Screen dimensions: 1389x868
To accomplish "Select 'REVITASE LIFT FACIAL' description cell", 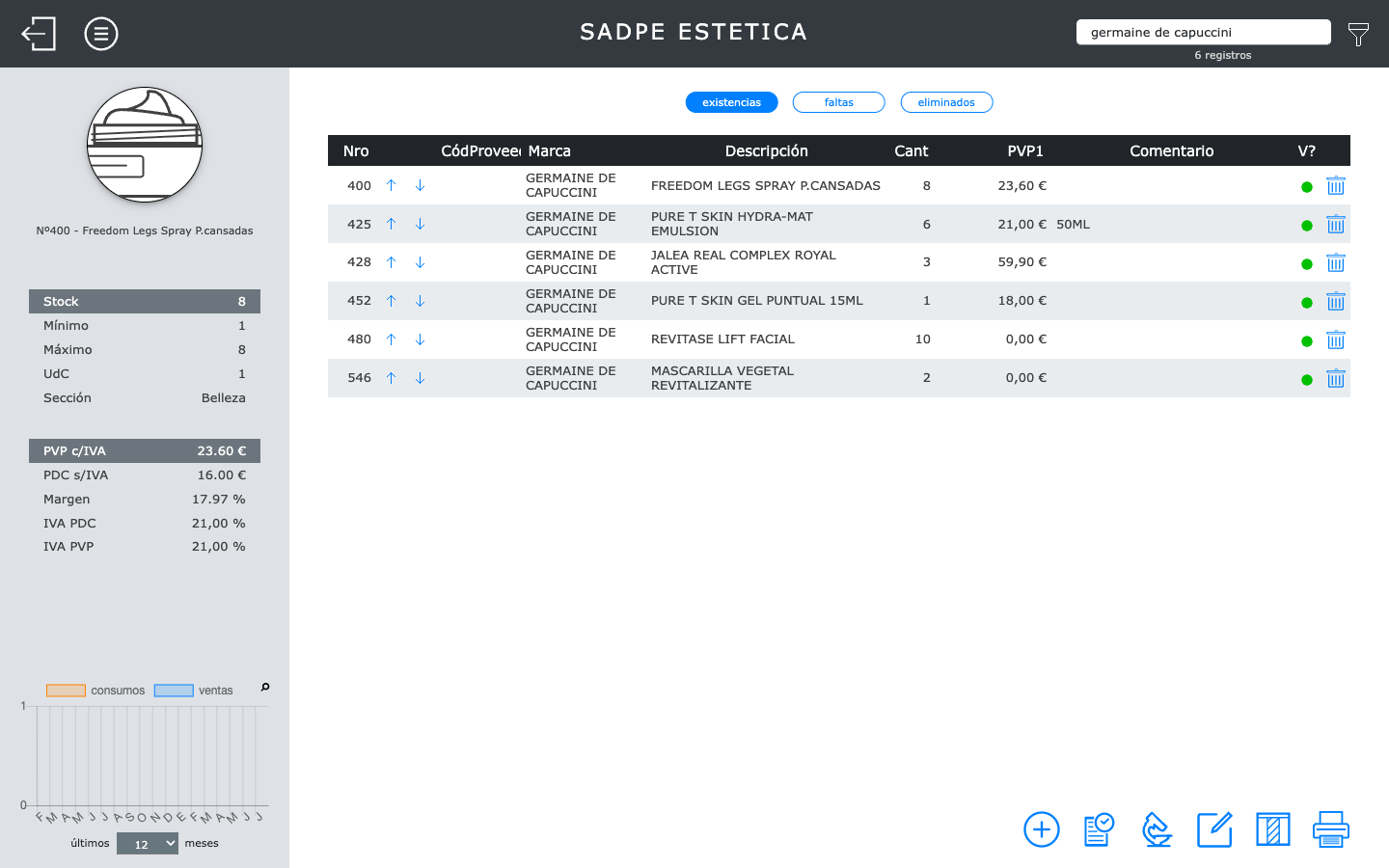I will tap(722, 339).
